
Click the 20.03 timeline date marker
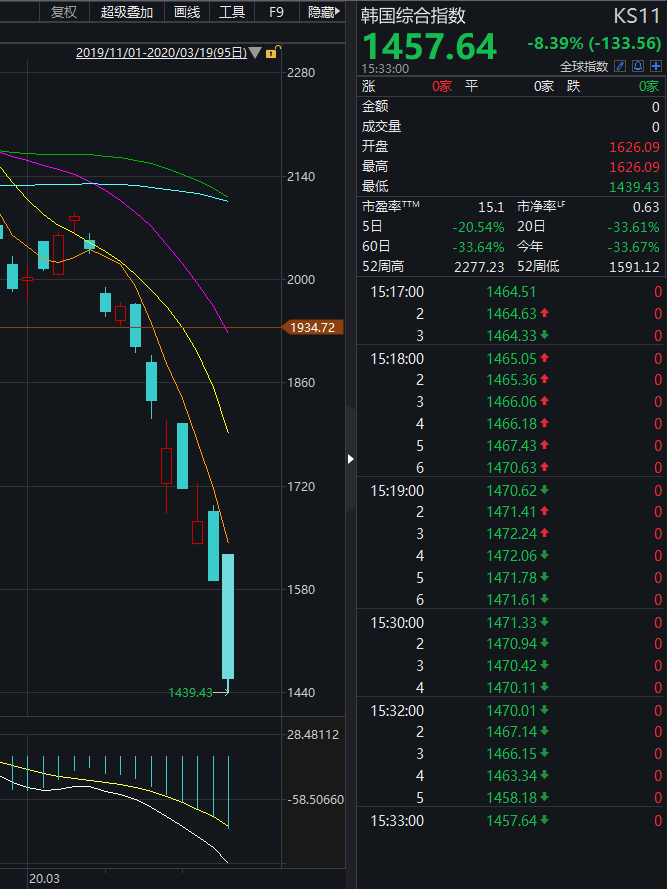[44, 879]
